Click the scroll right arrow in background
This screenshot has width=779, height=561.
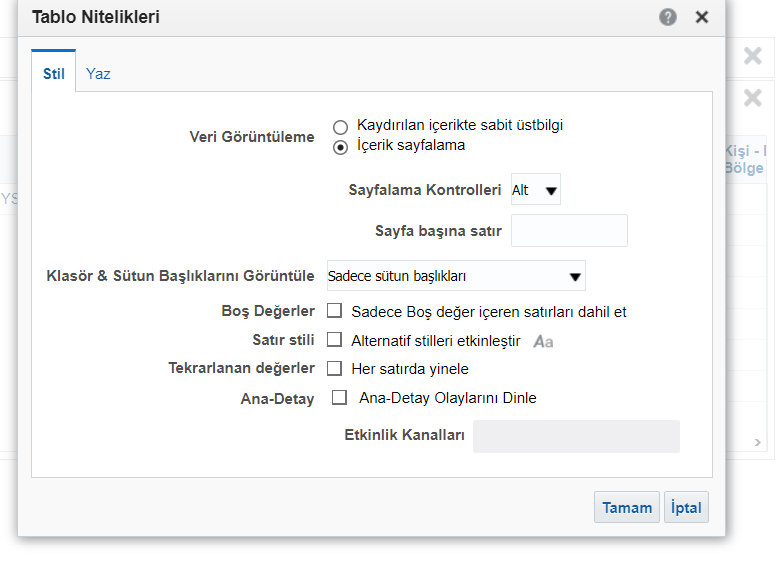point(758,442)
